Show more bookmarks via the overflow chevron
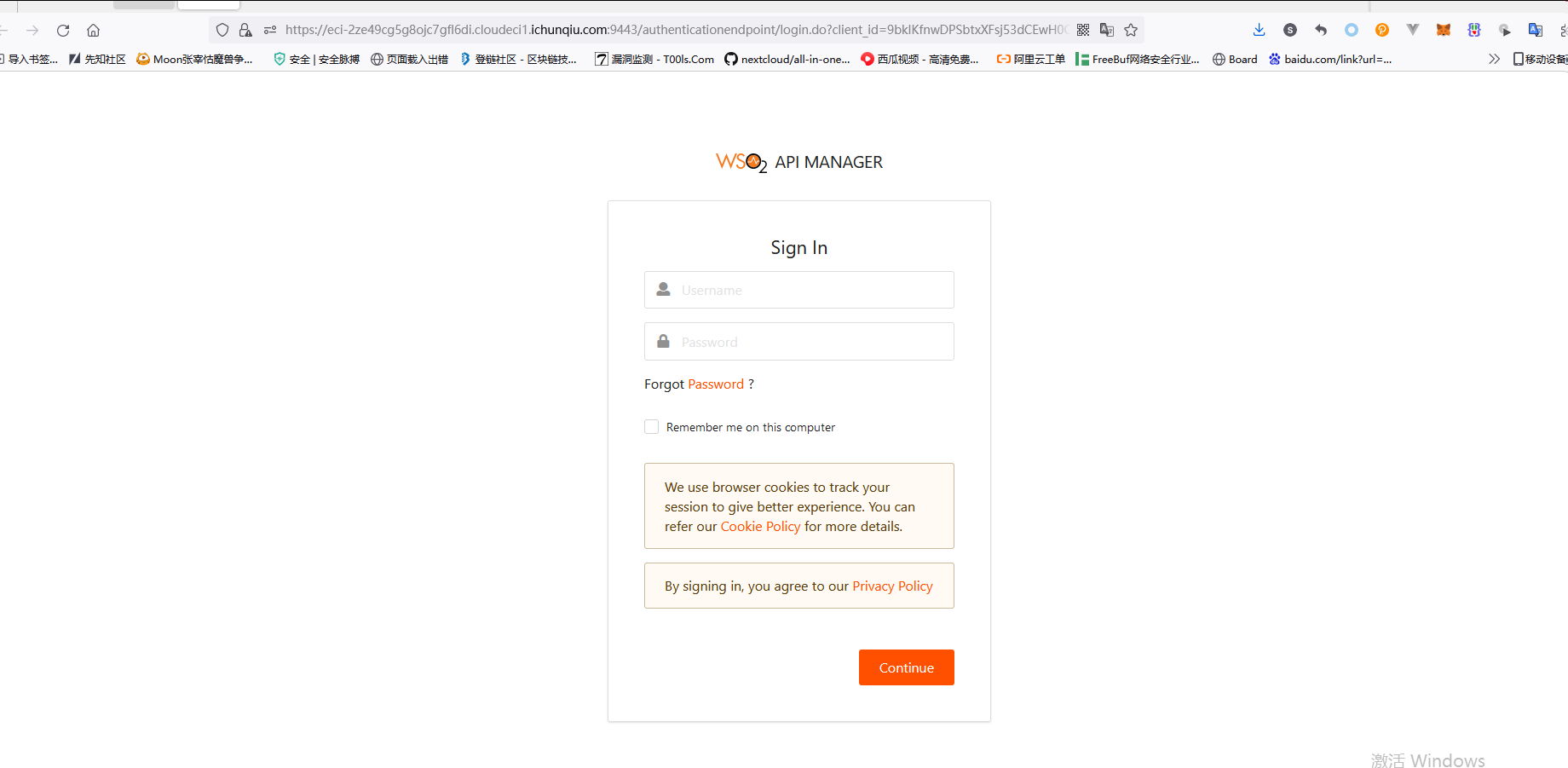 point(1494,59)
